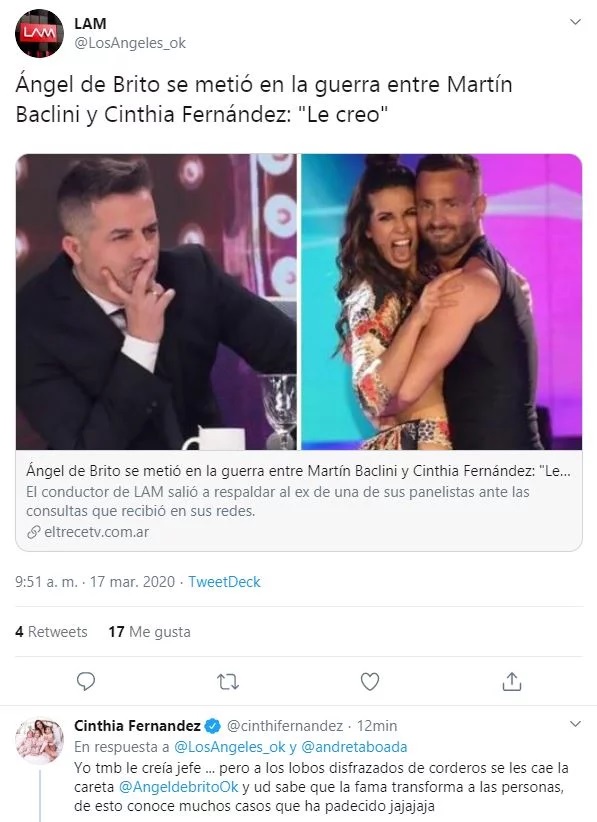Click the tweet timestamp 9:51 a. m.
Viewport: 597px width, 822px height.
tap(46, 582)
